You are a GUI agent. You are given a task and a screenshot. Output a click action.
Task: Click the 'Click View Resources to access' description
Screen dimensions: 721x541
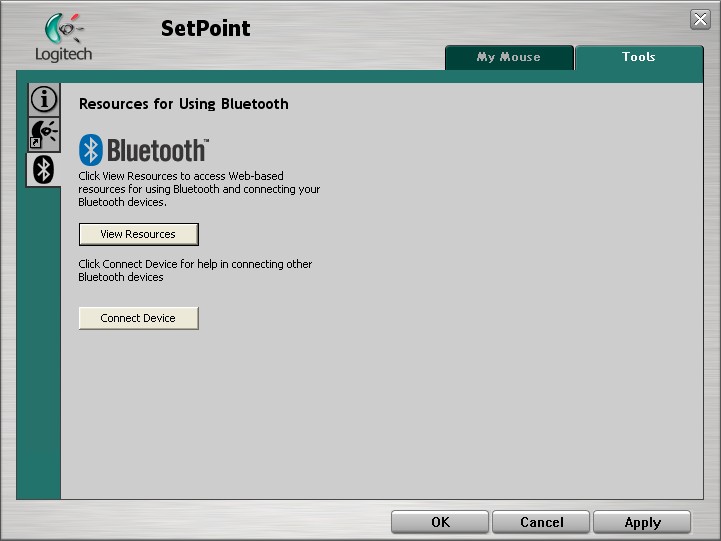(199, 189)
